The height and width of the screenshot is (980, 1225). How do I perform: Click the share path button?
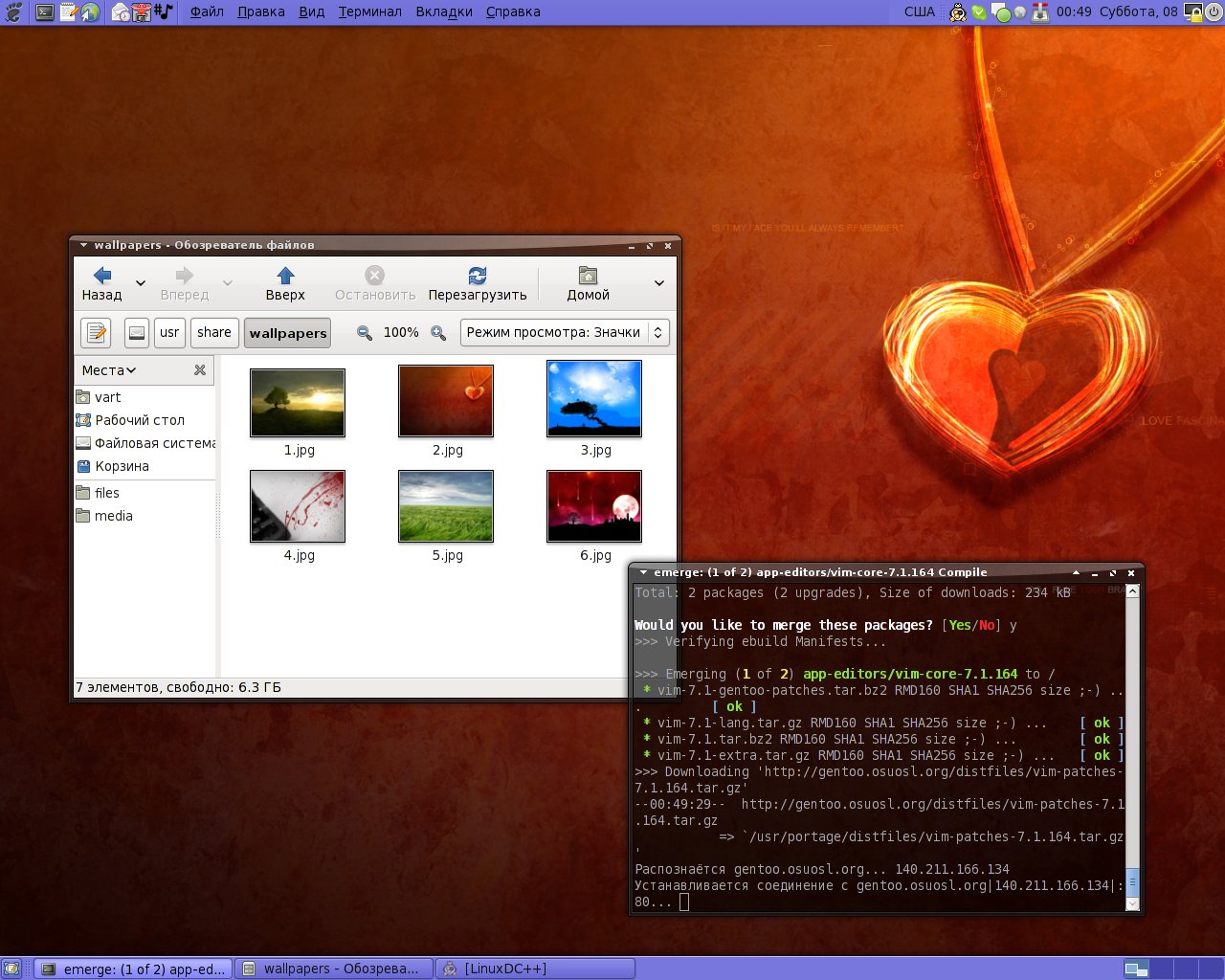pyautogui.click(x=214, y=332)
